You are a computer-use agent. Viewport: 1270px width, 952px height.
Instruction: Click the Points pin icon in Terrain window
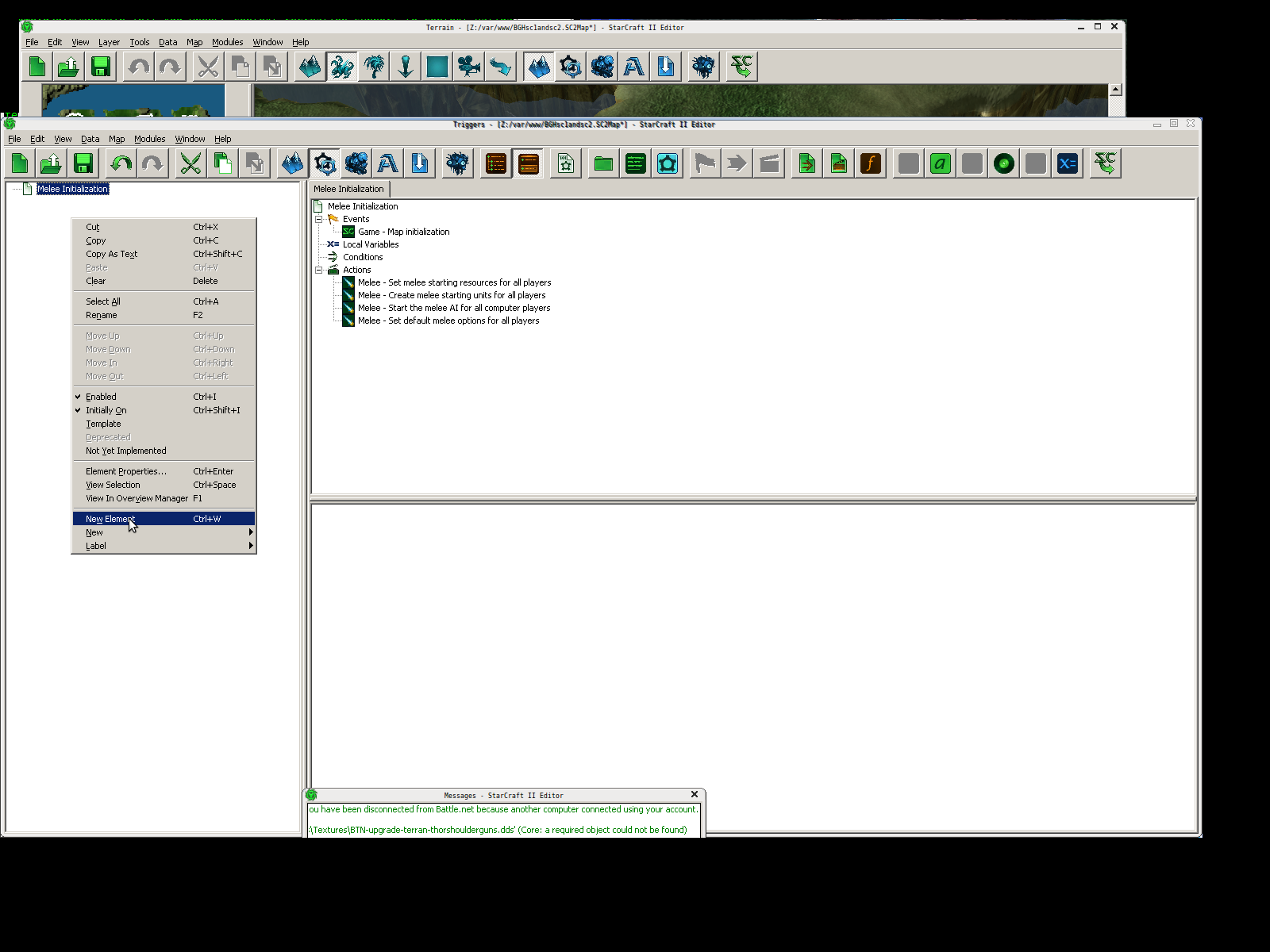coord(406,67)
